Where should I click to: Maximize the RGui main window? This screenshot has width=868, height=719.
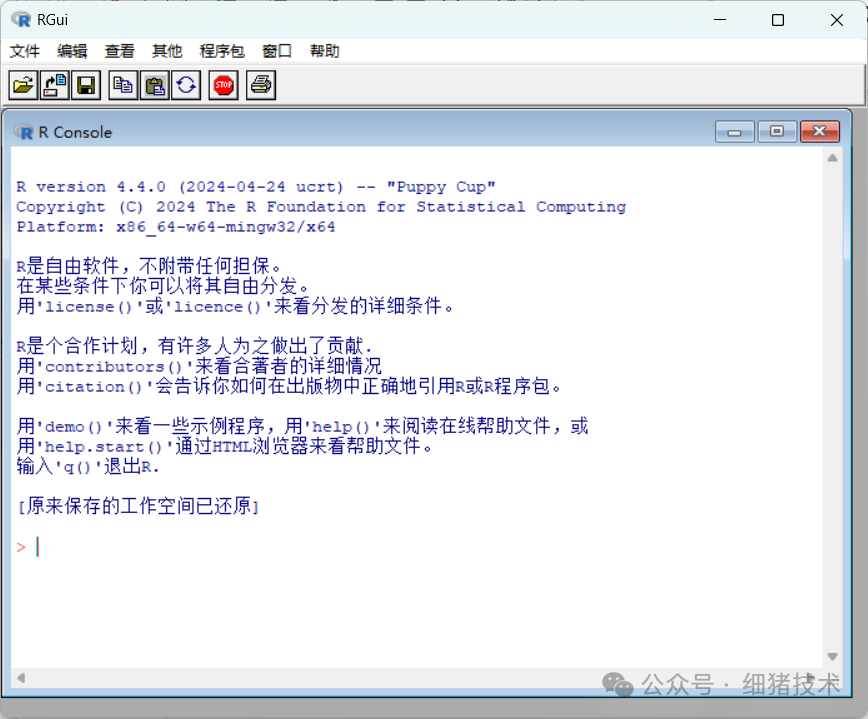pyautogui.click(x=778, y=20)
